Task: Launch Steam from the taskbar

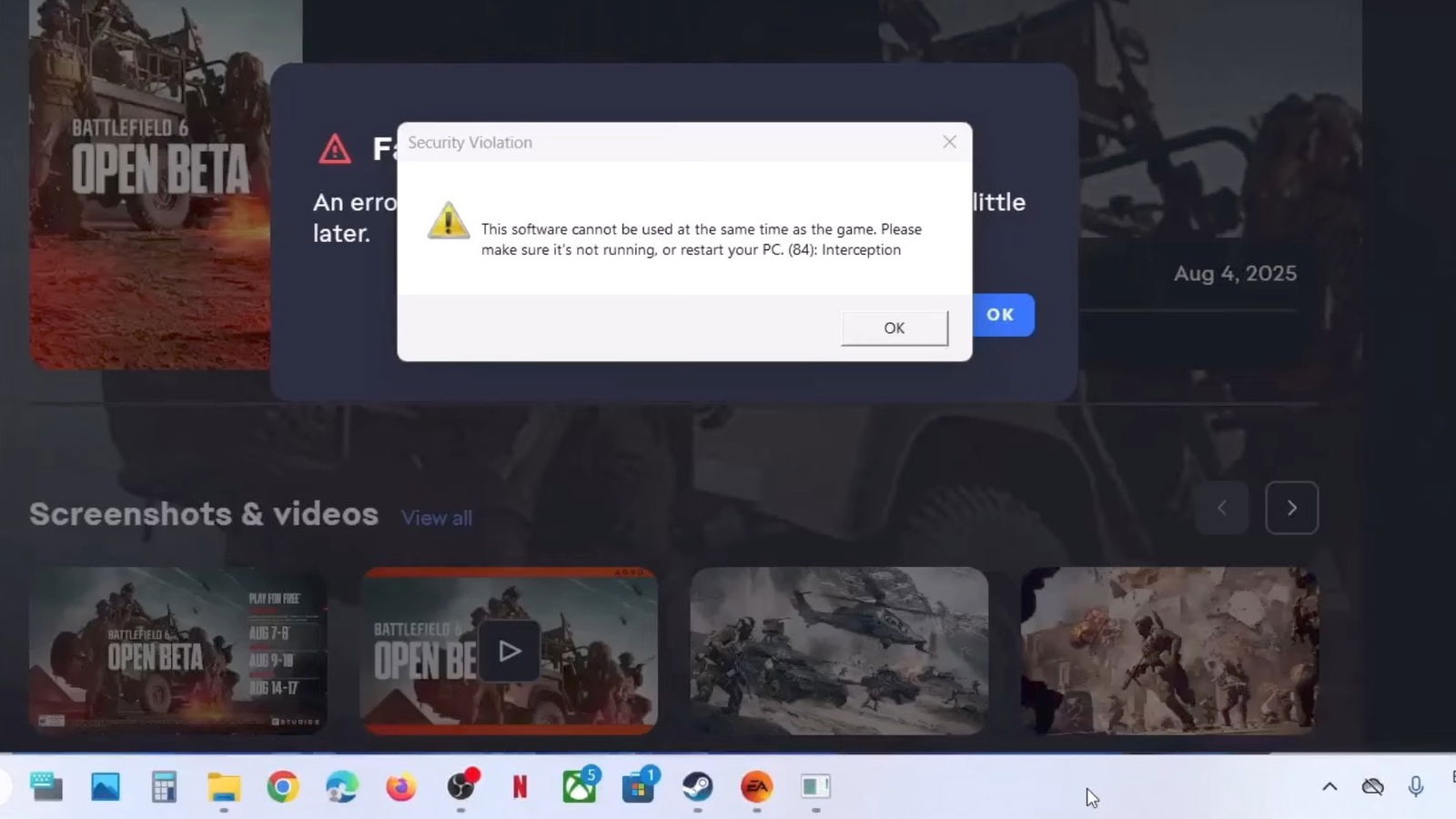Action: click(x=699, y=788)
